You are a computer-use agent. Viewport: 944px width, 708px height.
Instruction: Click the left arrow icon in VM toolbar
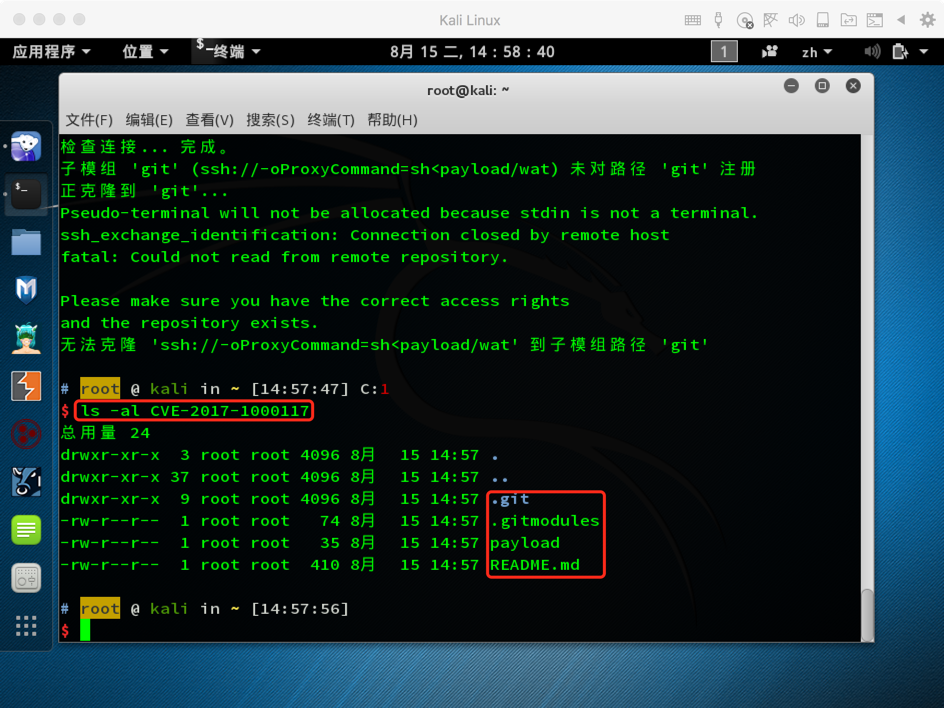point(901,20)
